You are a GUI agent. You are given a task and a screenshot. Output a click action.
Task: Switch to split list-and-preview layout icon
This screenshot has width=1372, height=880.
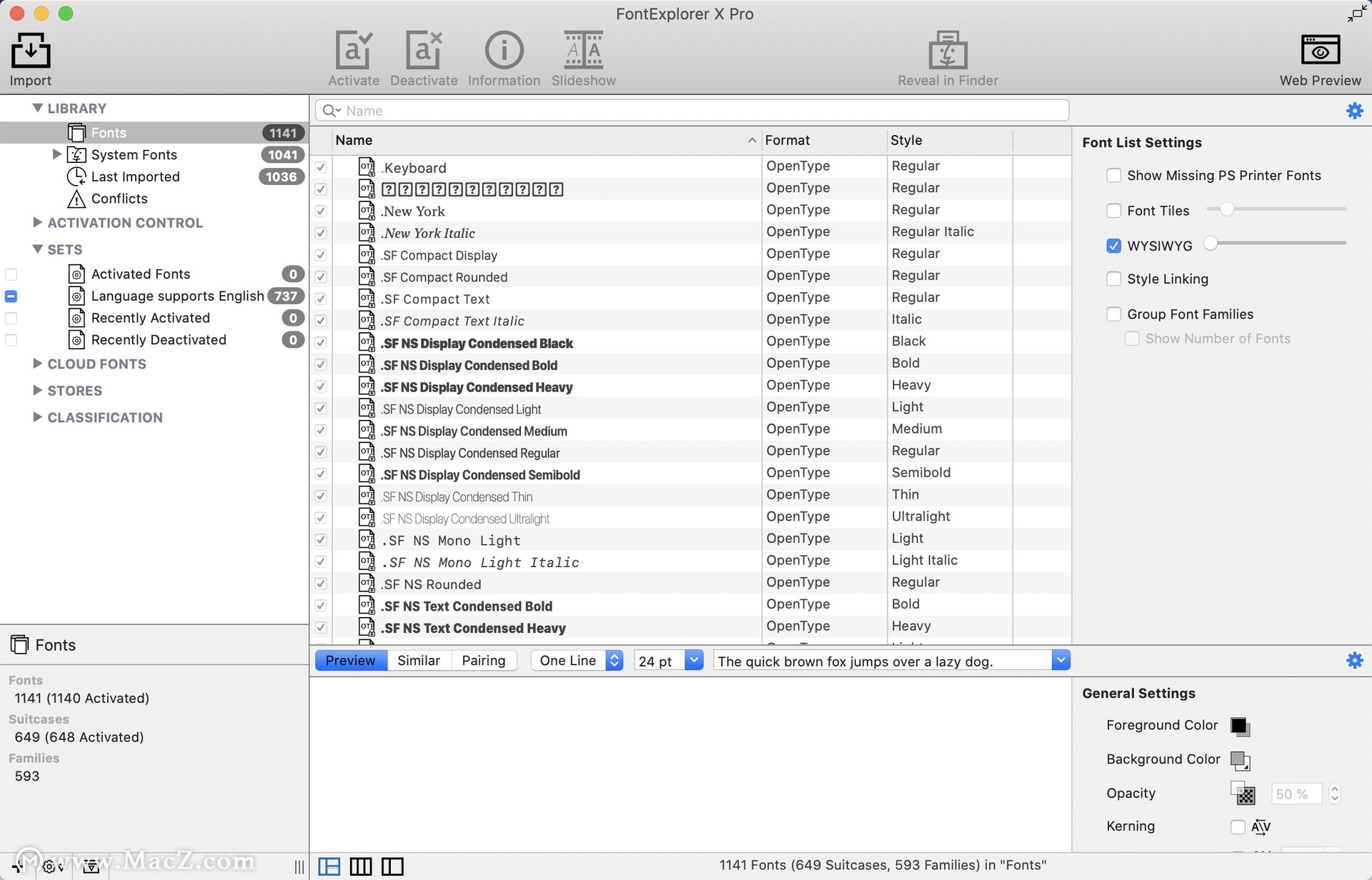click(x=329, y=866)
